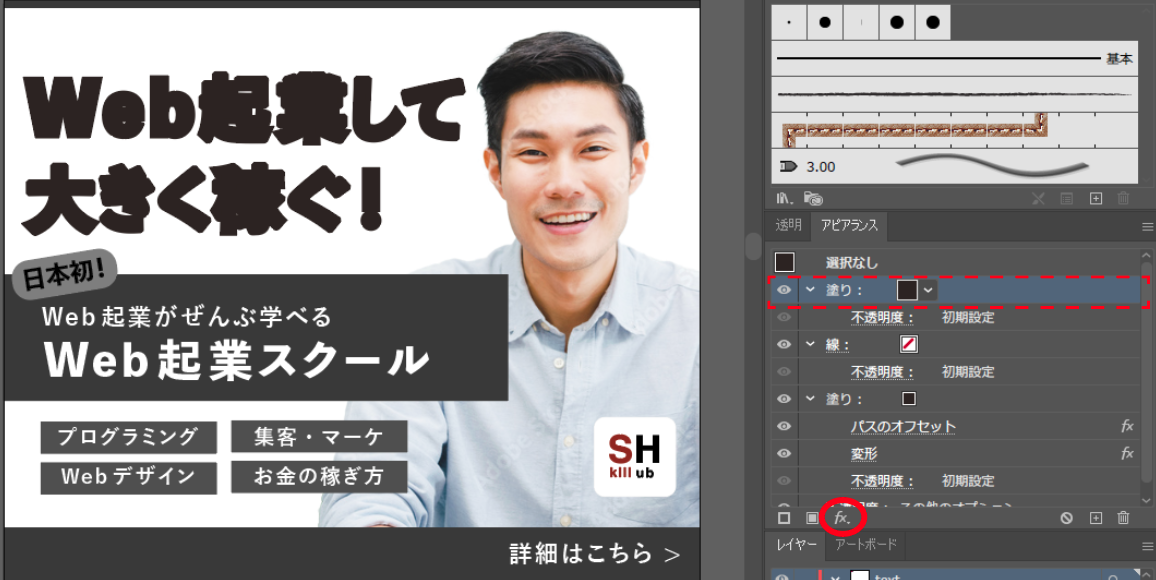Click the Appearance panel scrollbar down arrow

coord(1146,500)
